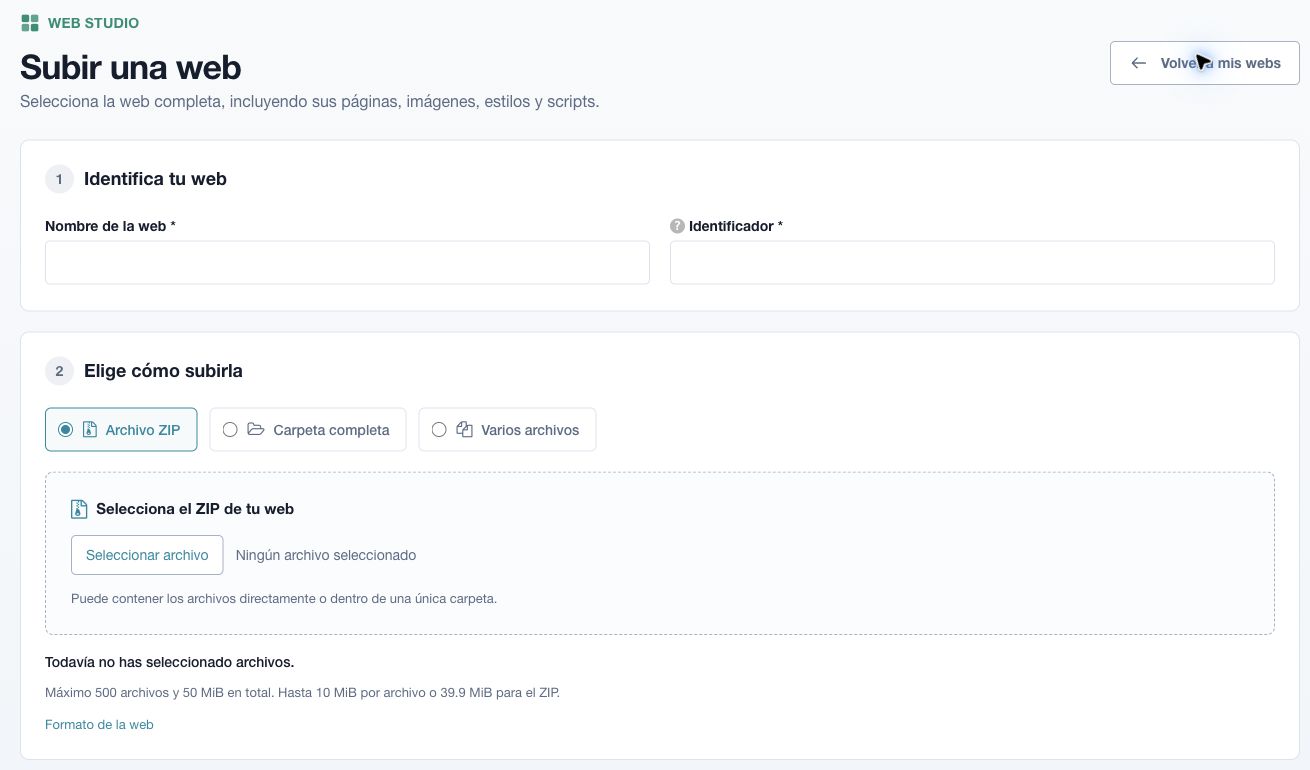Click the Web Studio grid logo icon
This screenshot has height=770, width=1310.
(30, 23)
